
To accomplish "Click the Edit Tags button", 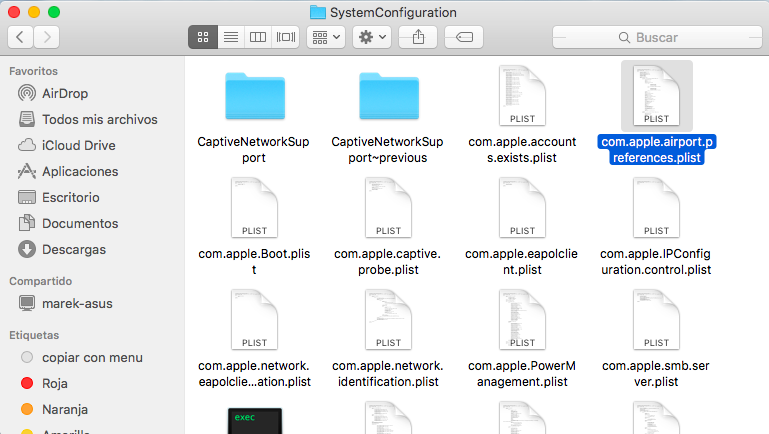I will point(464,37).
